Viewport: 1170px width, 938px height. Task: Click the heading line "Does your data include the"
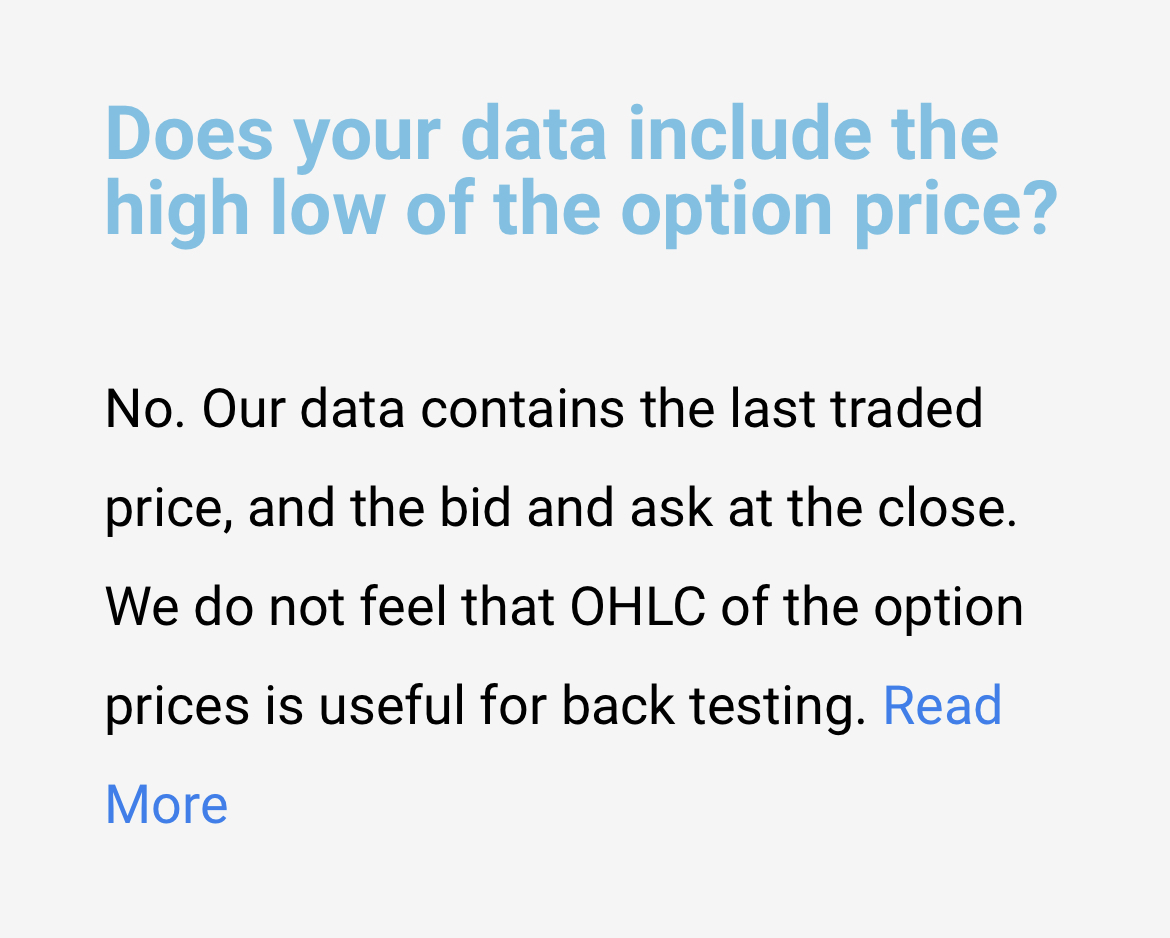click(551, 134)
